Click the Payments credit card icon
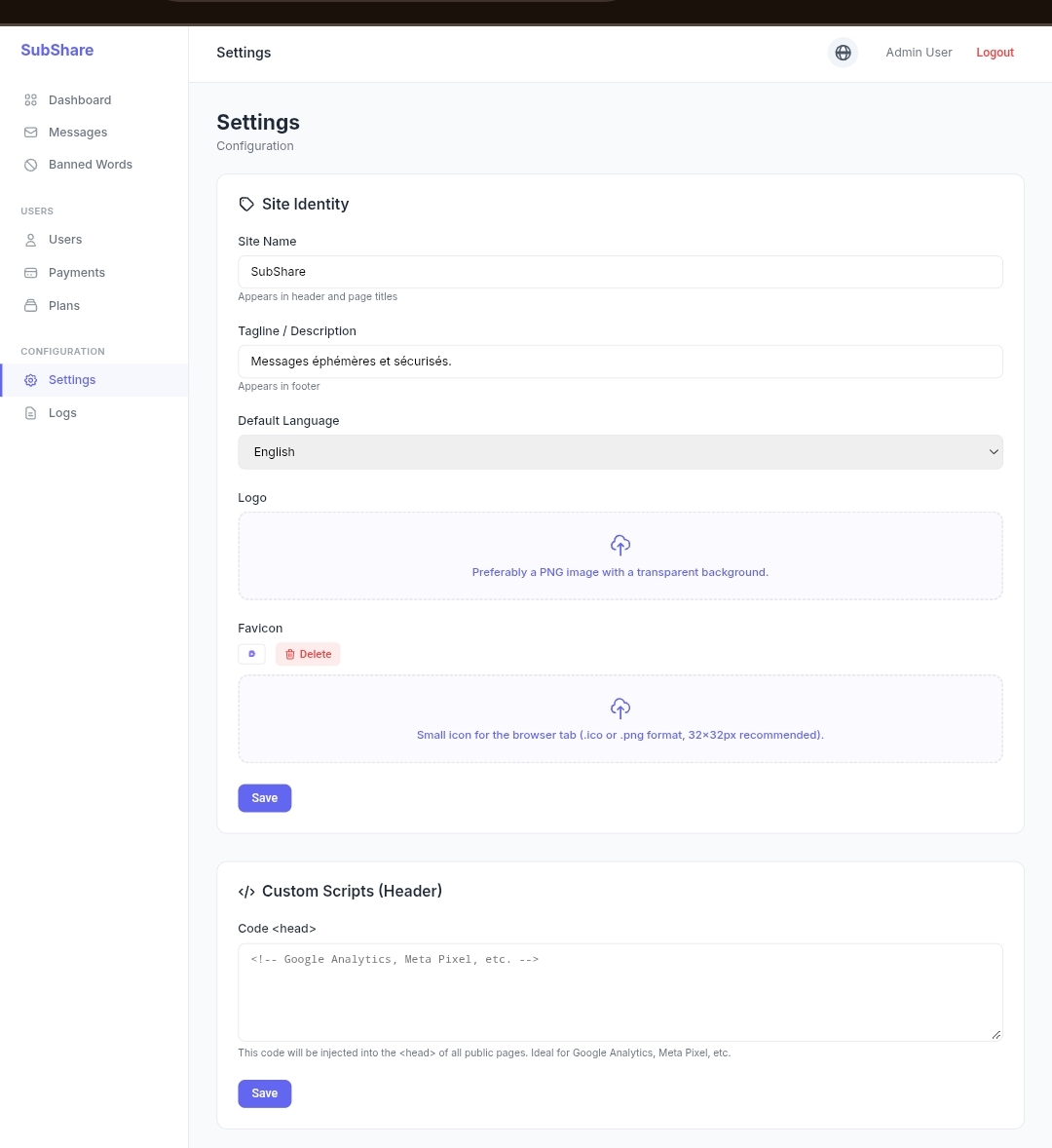This screenshot has height=1148, width=1052. point(31,273)
